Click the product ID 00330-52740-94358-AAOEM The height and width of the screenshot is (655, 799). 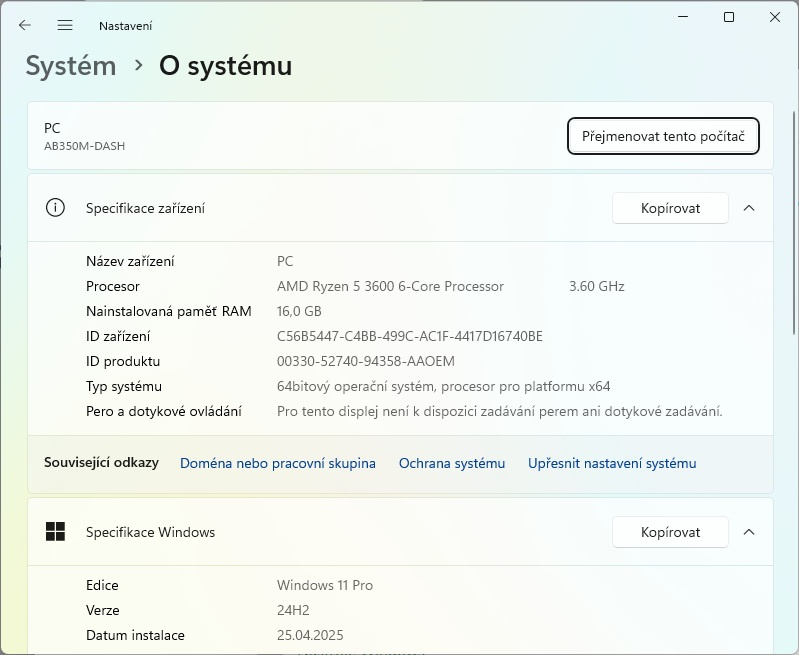coord(365,361)
